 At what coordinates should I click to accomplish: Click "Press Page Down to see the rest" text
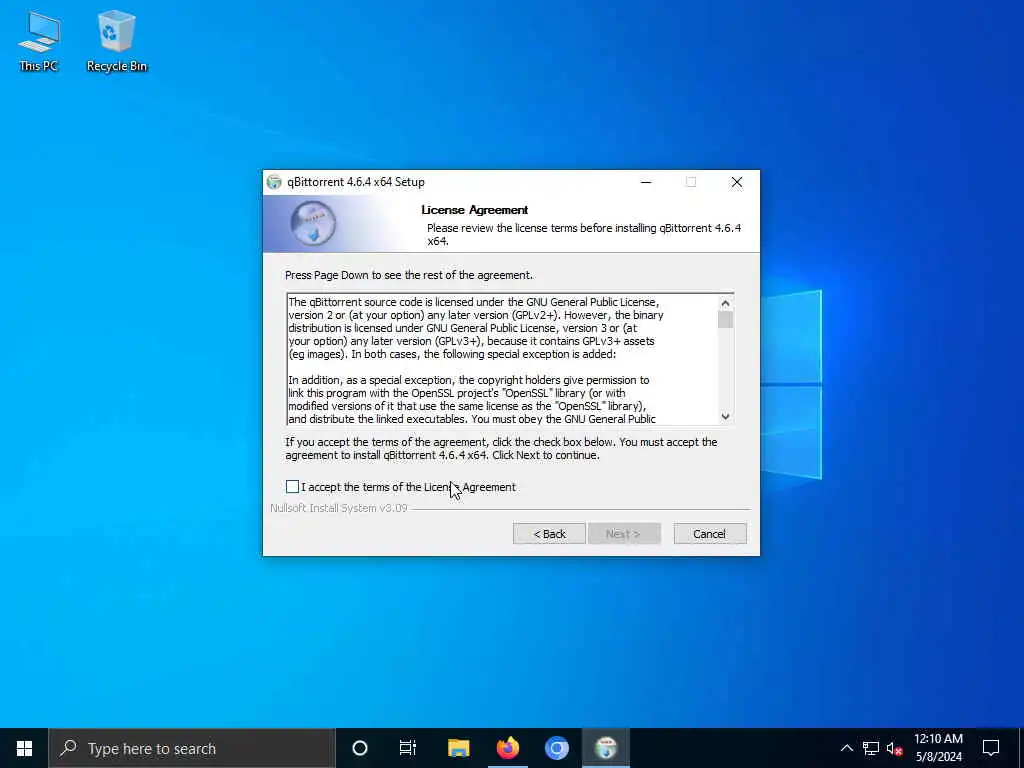[x=373, y=275]
